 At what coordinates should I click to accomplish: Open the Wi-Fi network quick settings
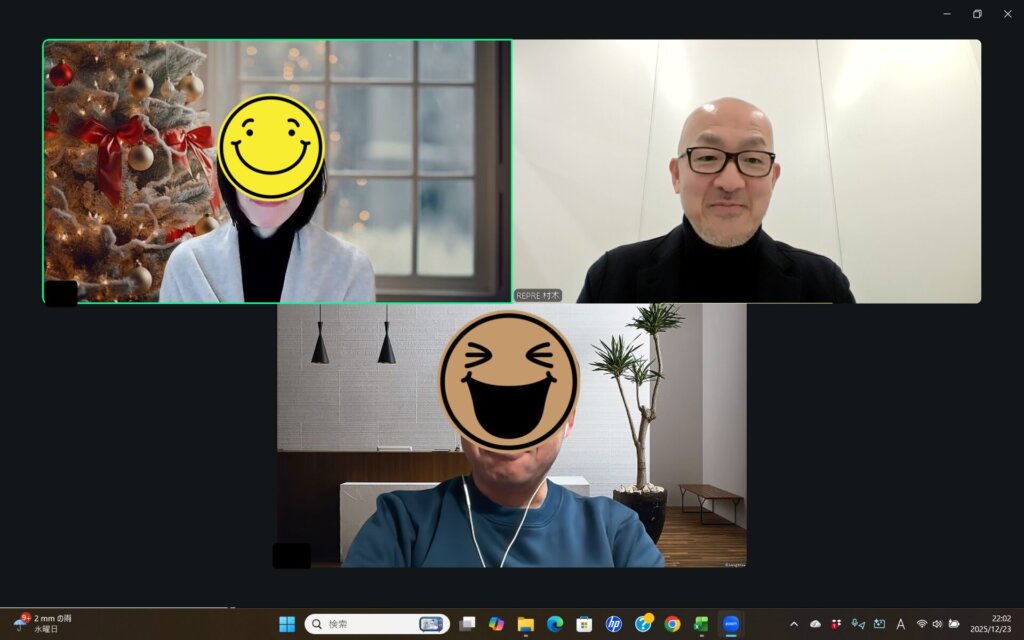tap(922, 624)
